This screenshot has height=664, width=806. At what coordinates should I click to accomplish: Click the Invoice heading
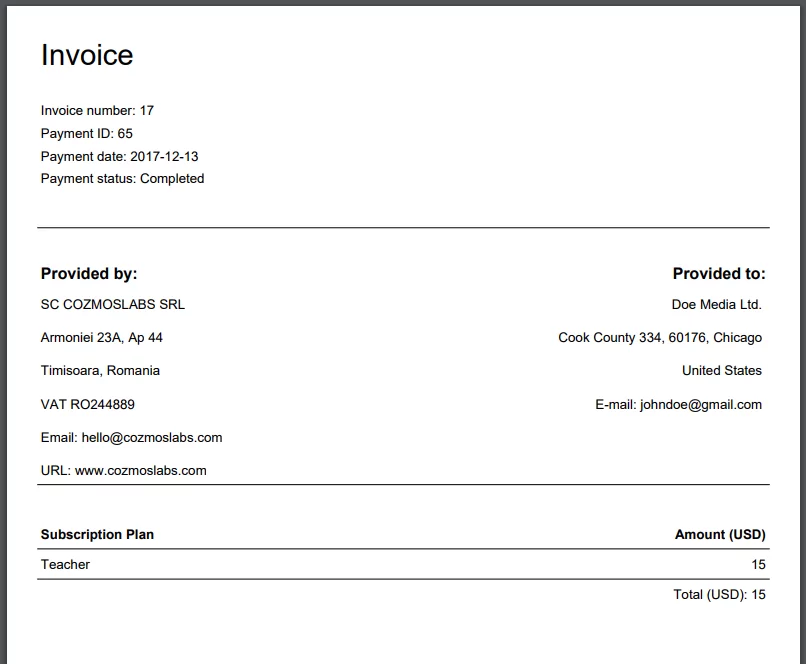click(x=87, y=55)
